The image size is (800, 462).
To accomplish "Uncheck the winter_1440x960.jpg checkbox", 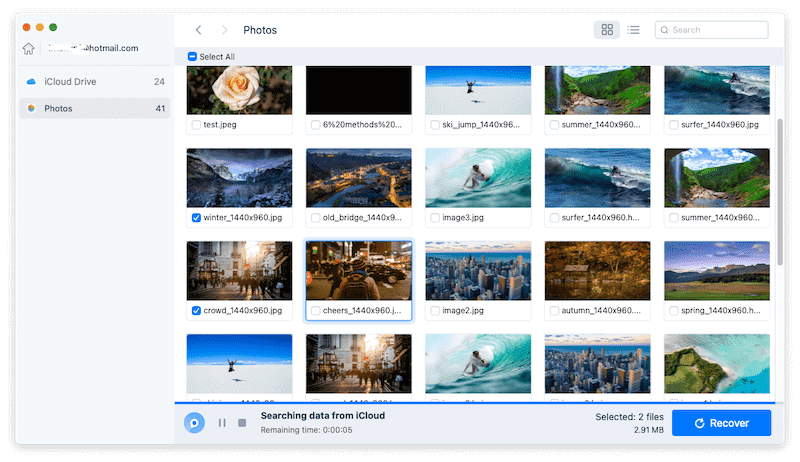I will 196,218.
